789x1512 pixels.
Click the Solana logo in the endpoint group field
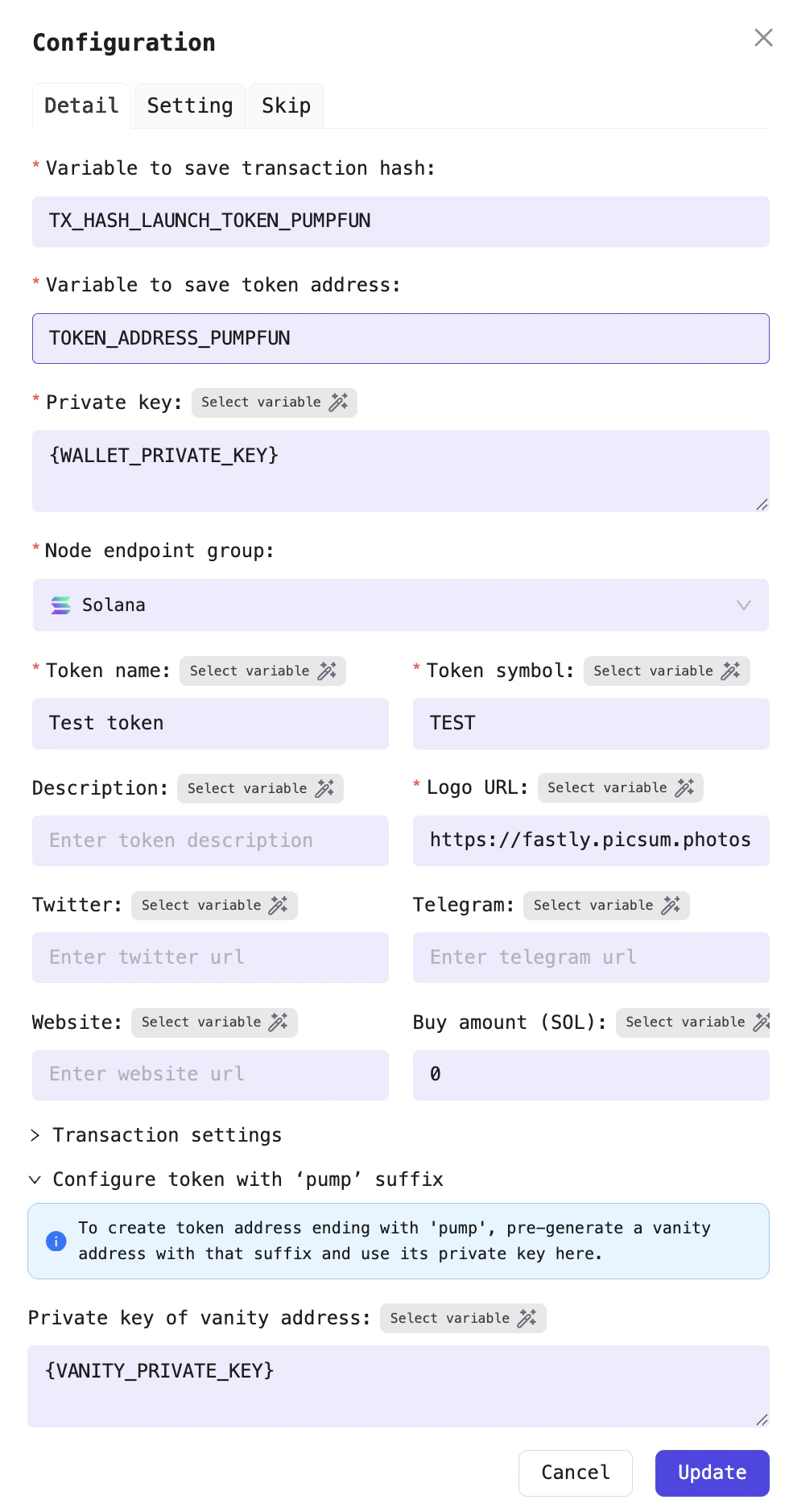[61, 605]
